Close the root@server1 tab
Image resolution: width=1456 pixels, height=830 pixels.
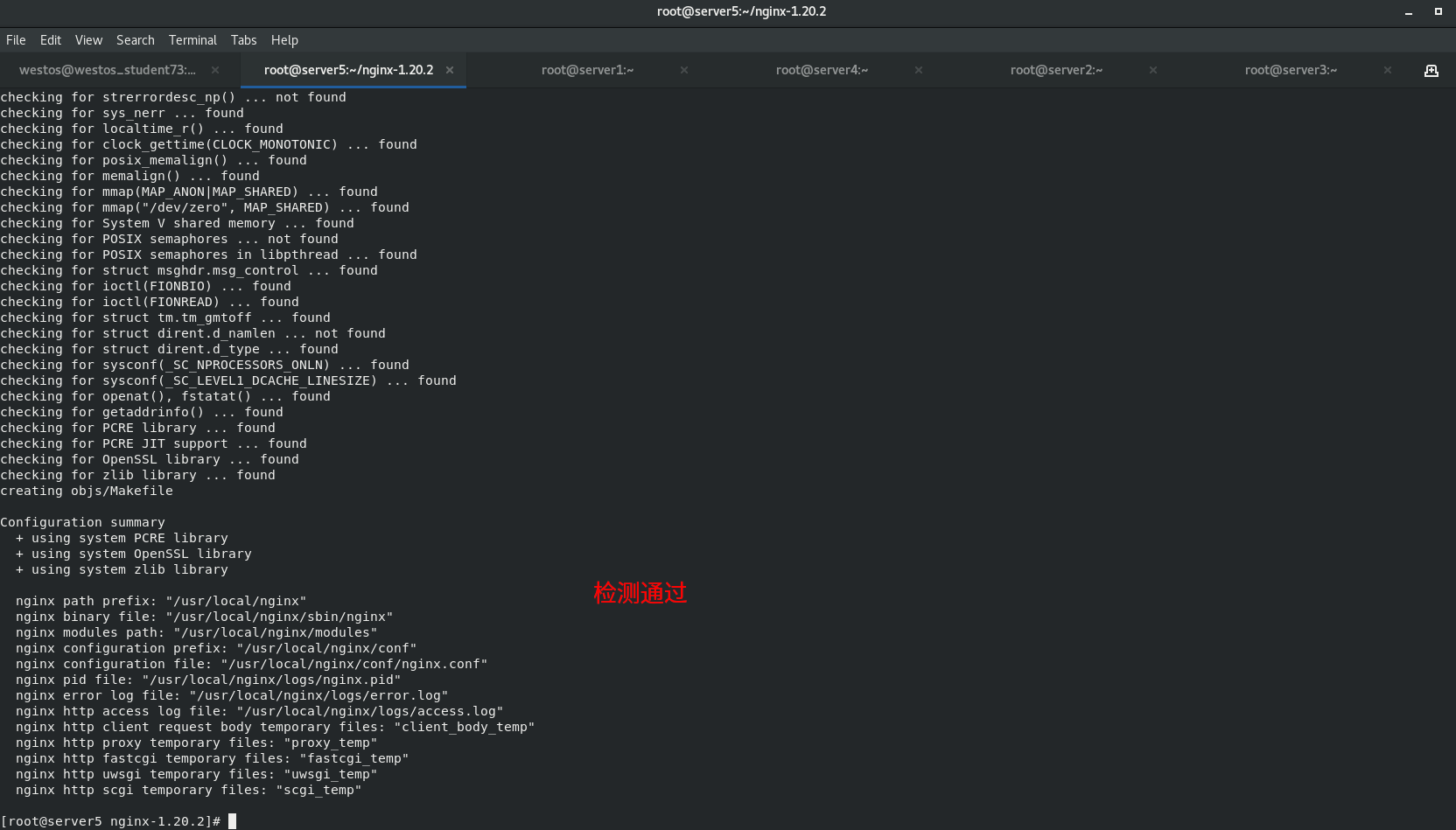tap(684, 70)
